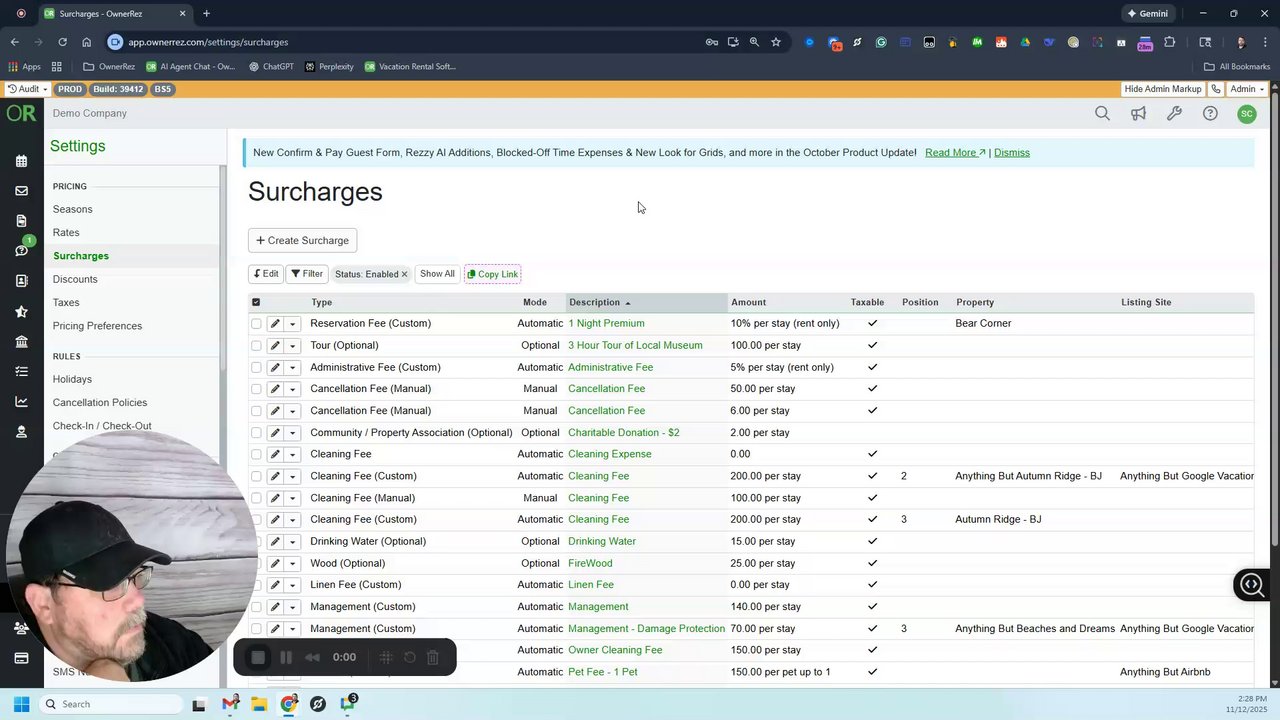Open the Audit dropdown in the admin bar

[x=27, y=89]
